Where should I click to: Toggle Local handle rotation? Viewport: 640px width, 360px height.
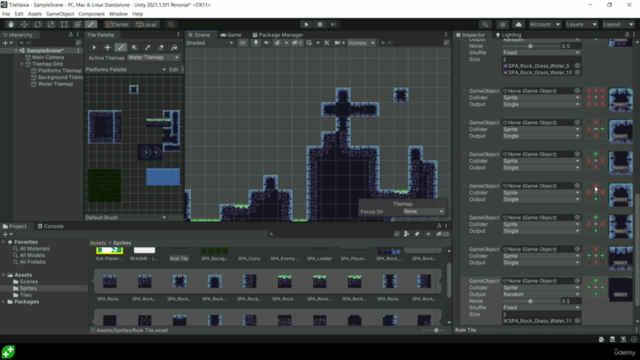point(147,24)
